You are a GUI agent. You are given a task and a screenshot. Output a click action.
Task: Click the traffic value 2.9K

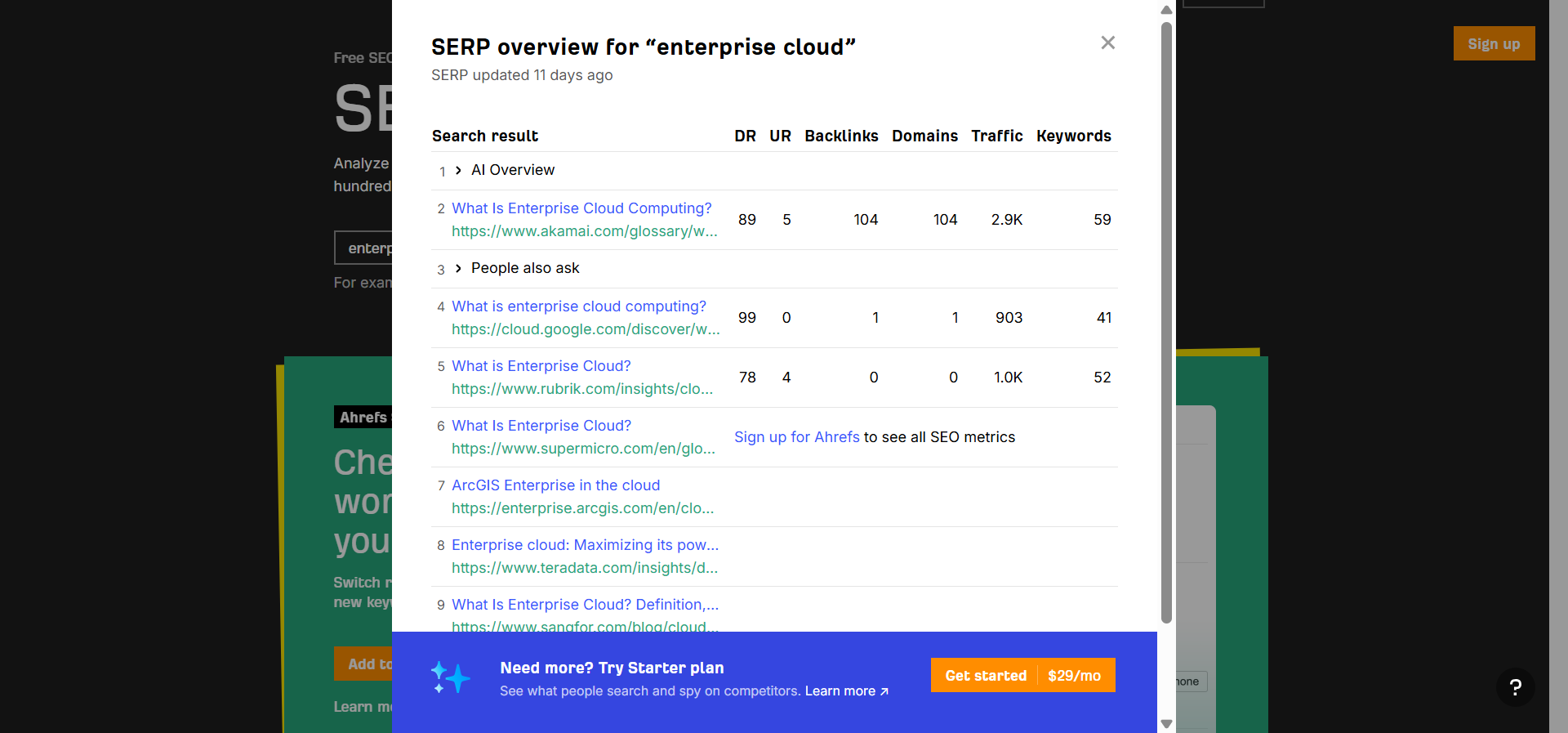click(1007, 220)
